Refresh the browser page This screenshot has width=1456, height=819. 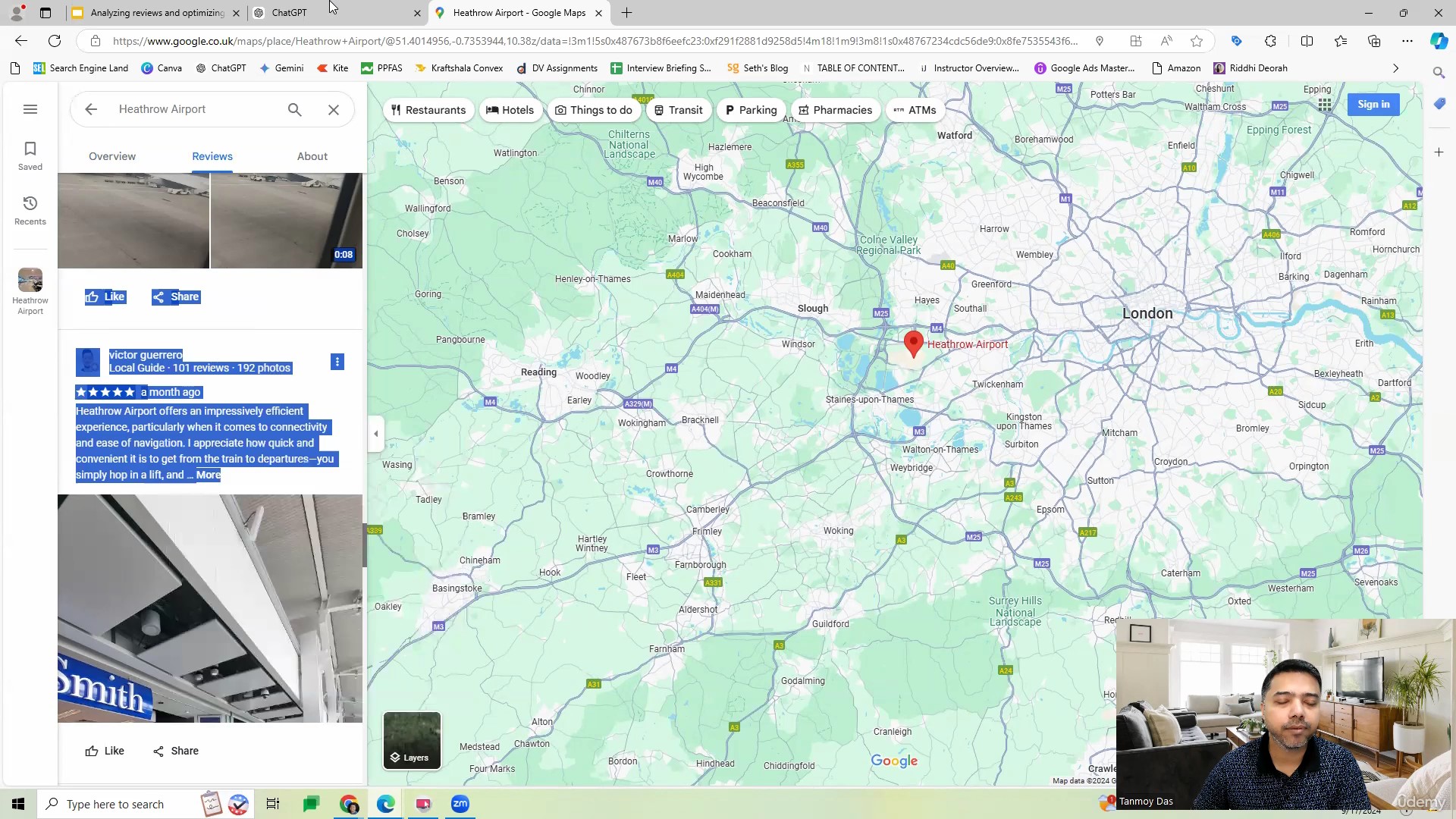click(x=55, y=41)
